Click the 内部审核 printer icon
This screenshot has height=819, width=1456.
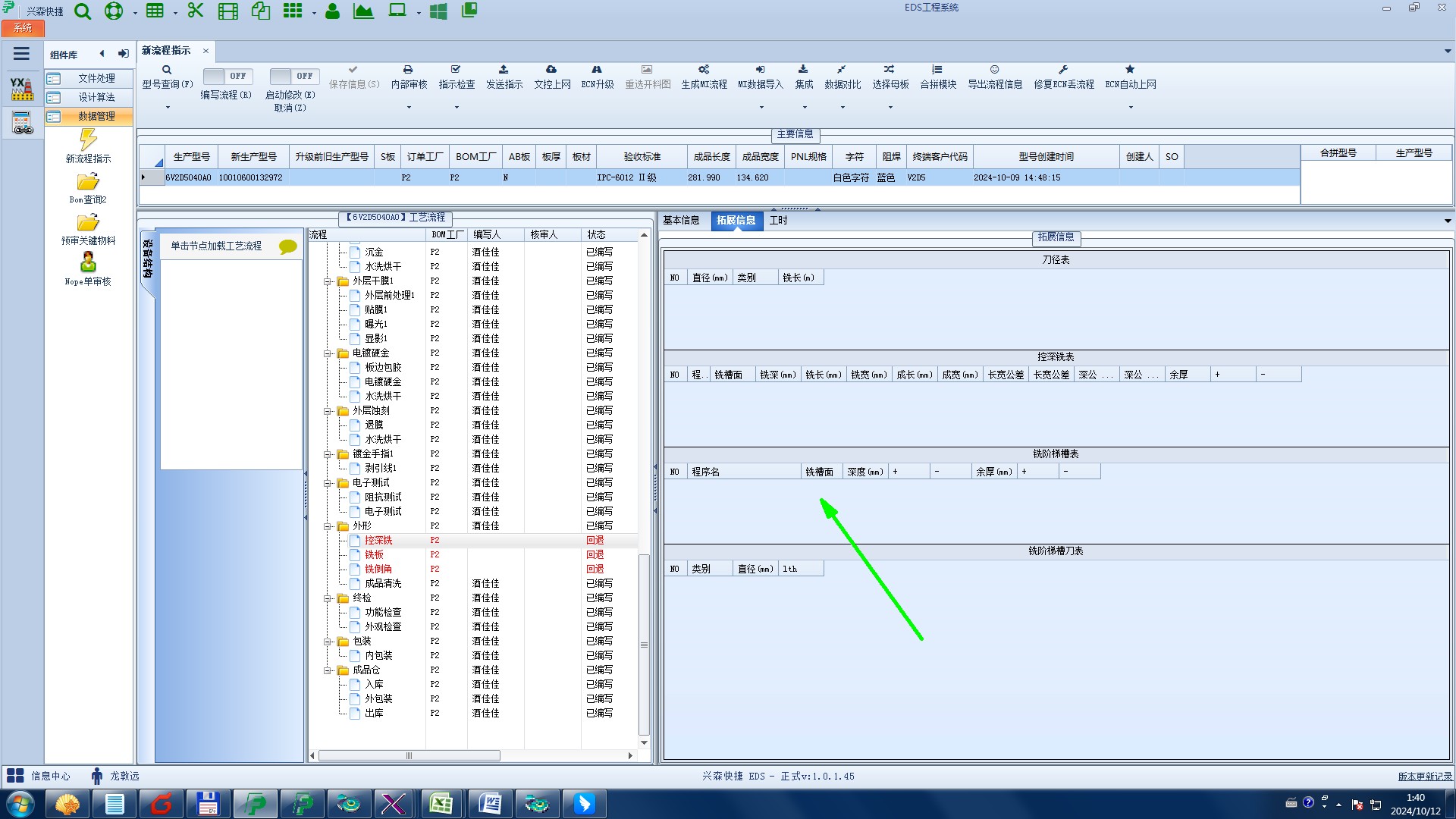pos(408,70)
